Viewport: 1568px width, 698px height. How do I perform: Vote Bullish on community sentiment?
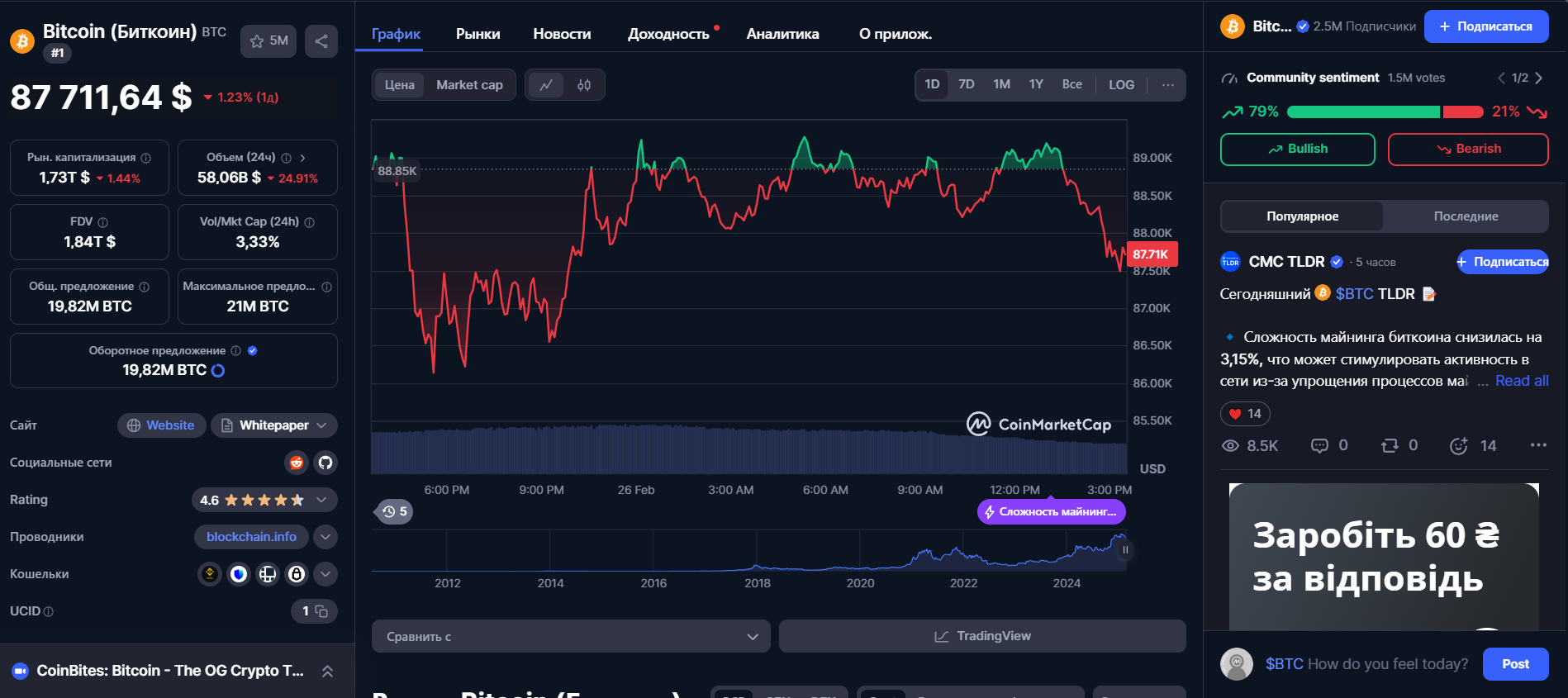(1298, 150)
